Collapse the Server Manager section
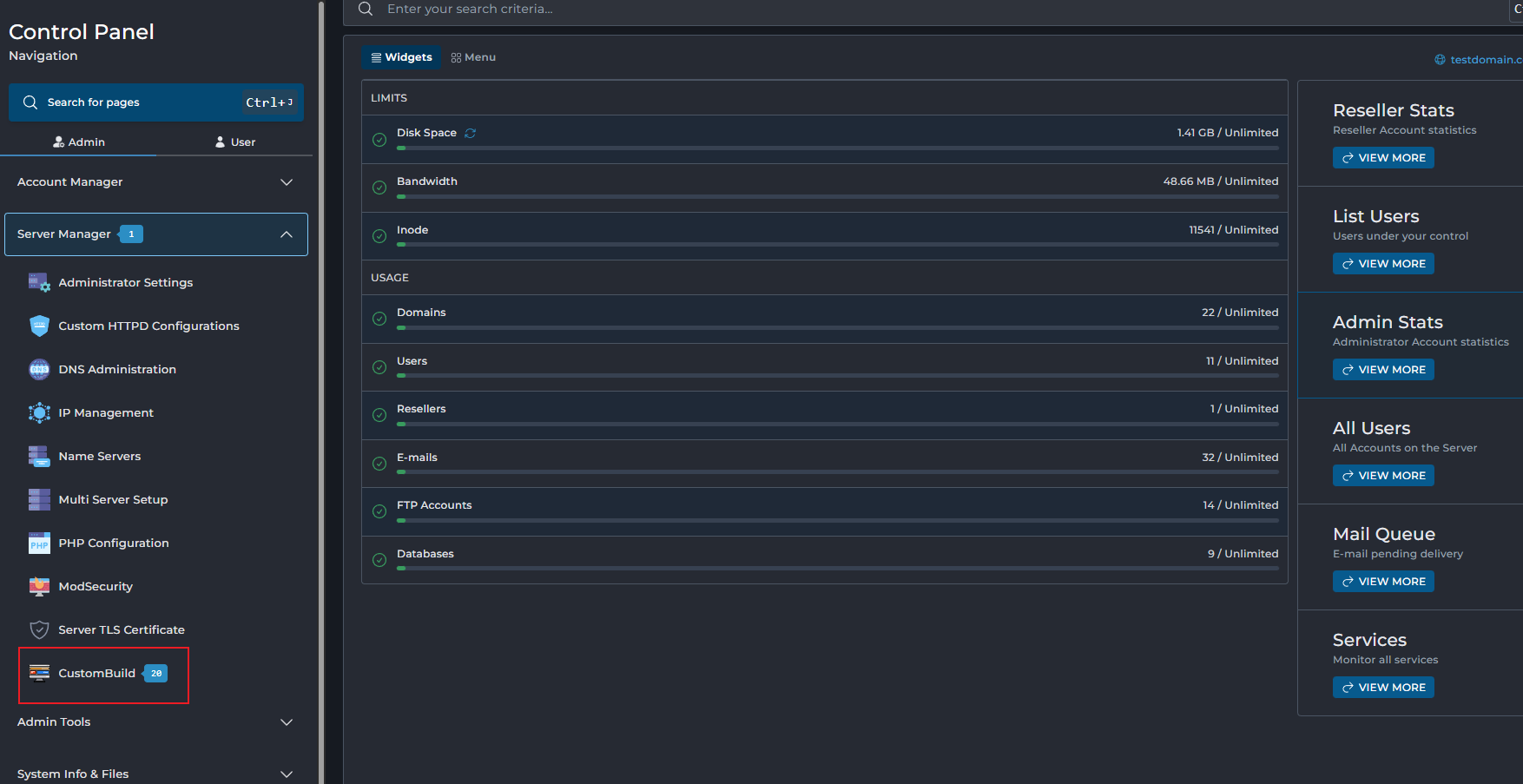 click(x=286, y=234)
